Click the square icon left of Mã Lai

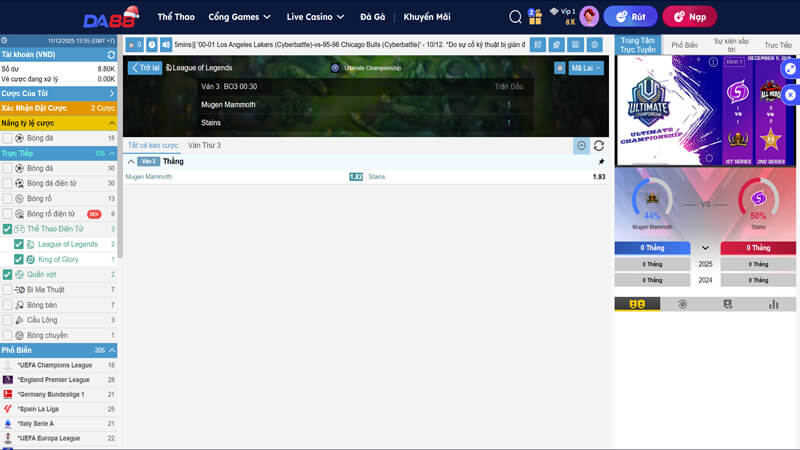560,68
